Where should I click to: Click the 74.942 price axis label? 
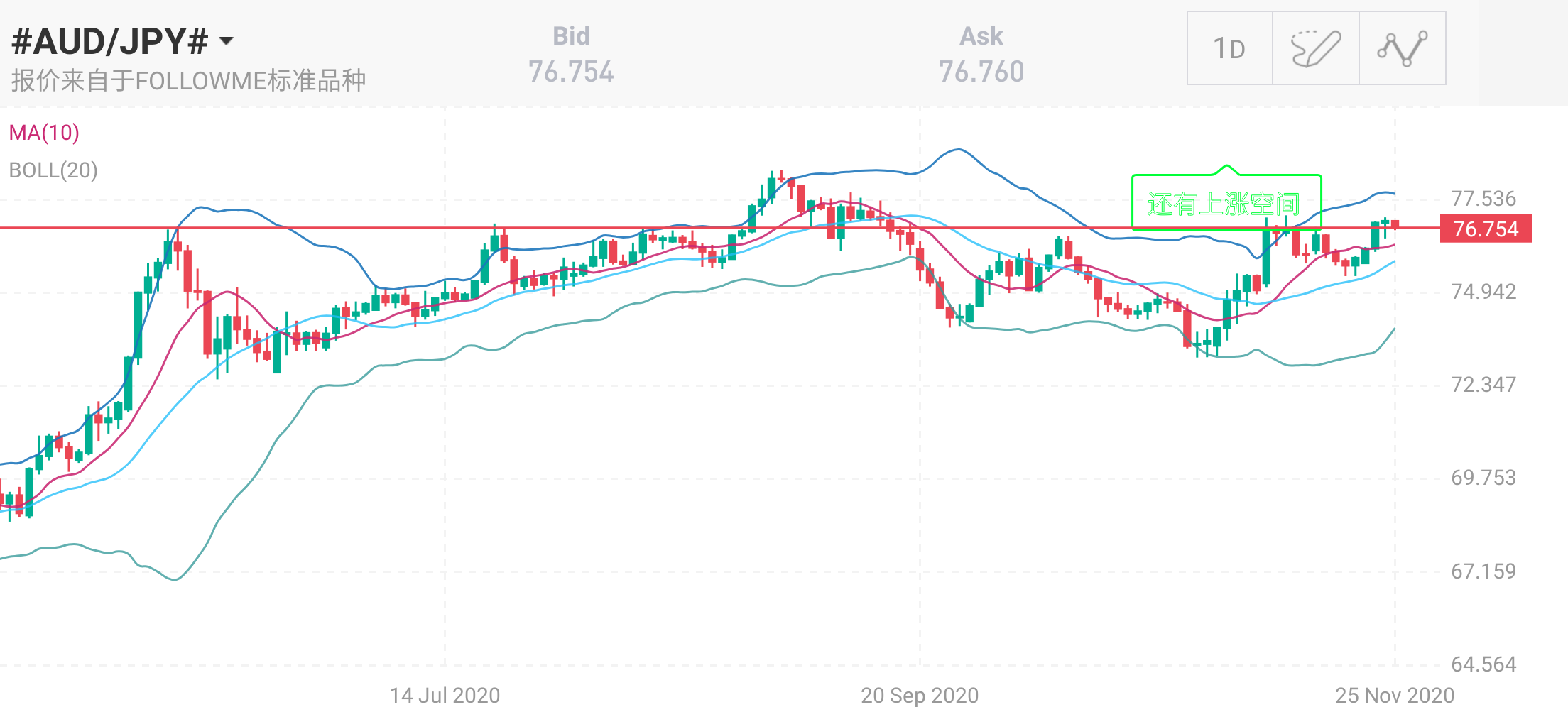pyautogui.click(x=1483, y=292)
